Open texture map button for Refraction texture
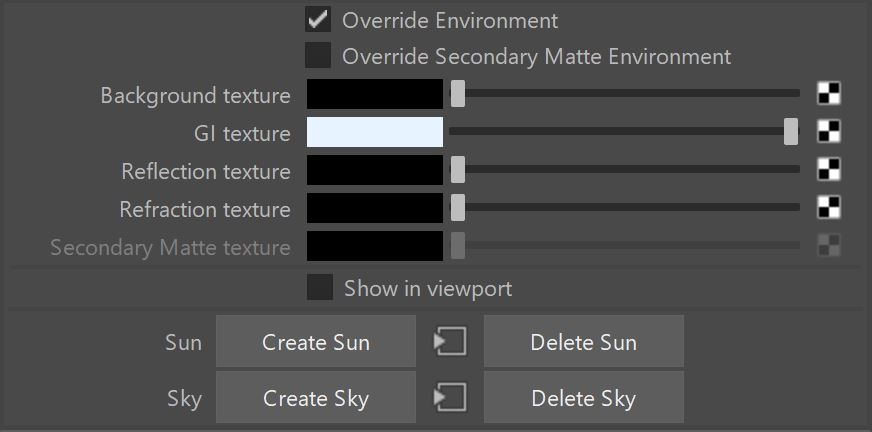 (829, 207)
